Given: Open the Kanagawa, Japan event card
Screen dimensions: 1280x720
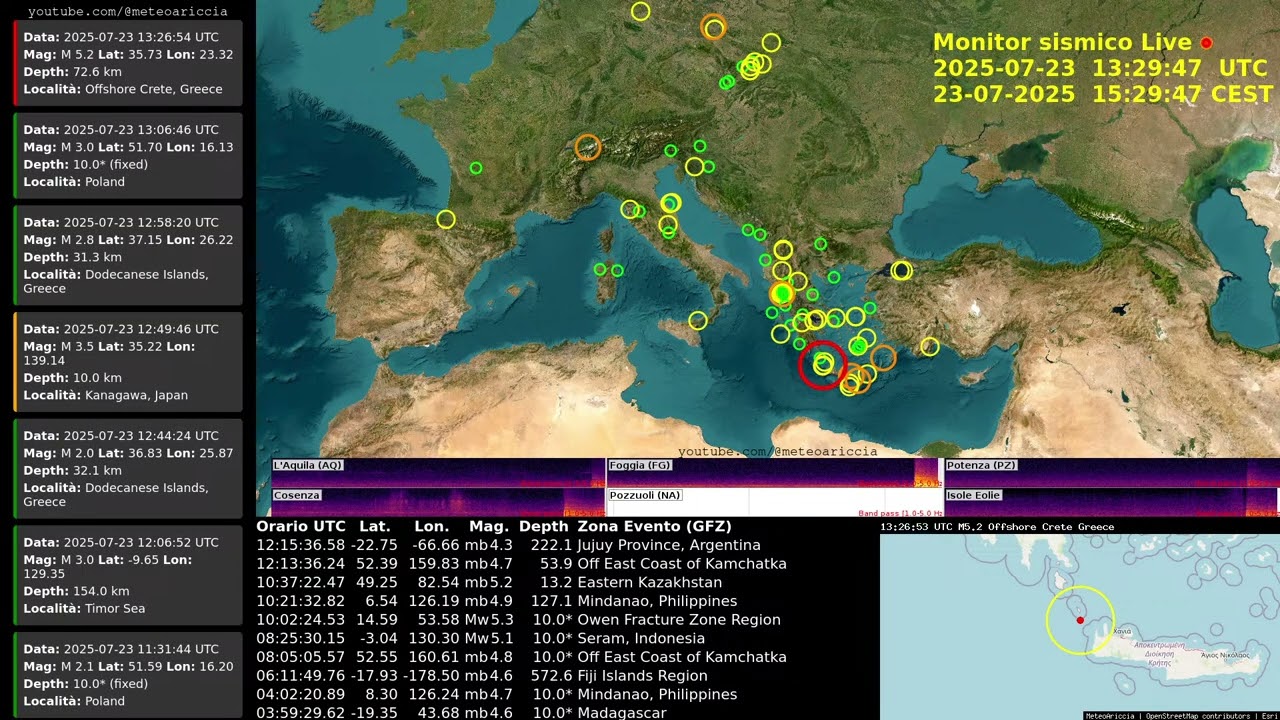Looking at the screenshot, I should point(128,362).
